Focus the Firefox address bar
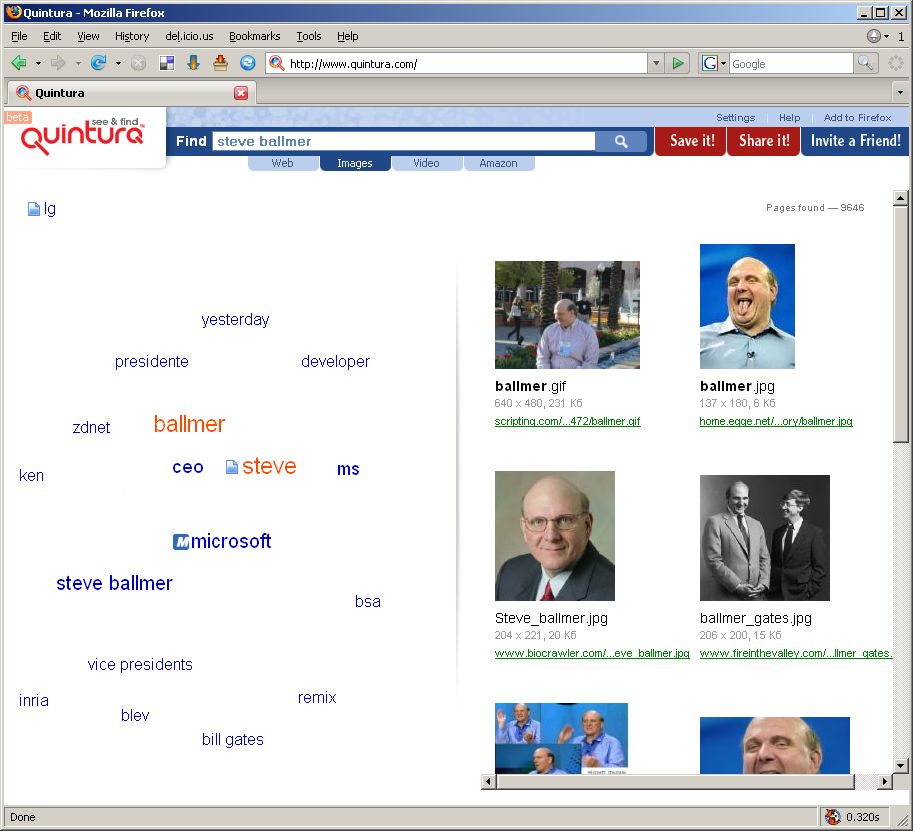Screen dimensions: 913x831 [467, 63]
